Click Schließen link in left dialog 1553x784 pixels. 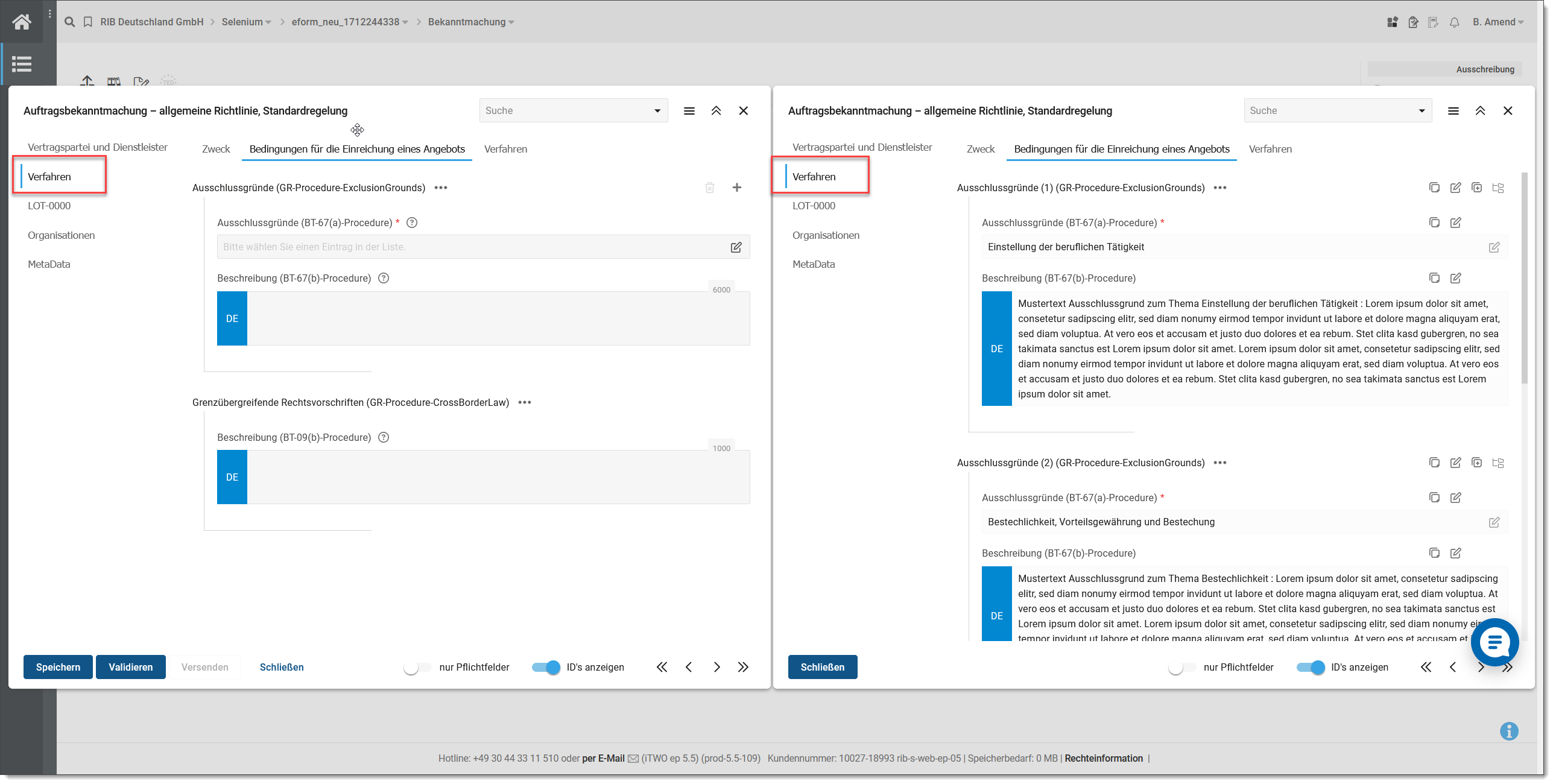(x=282, y=667)
